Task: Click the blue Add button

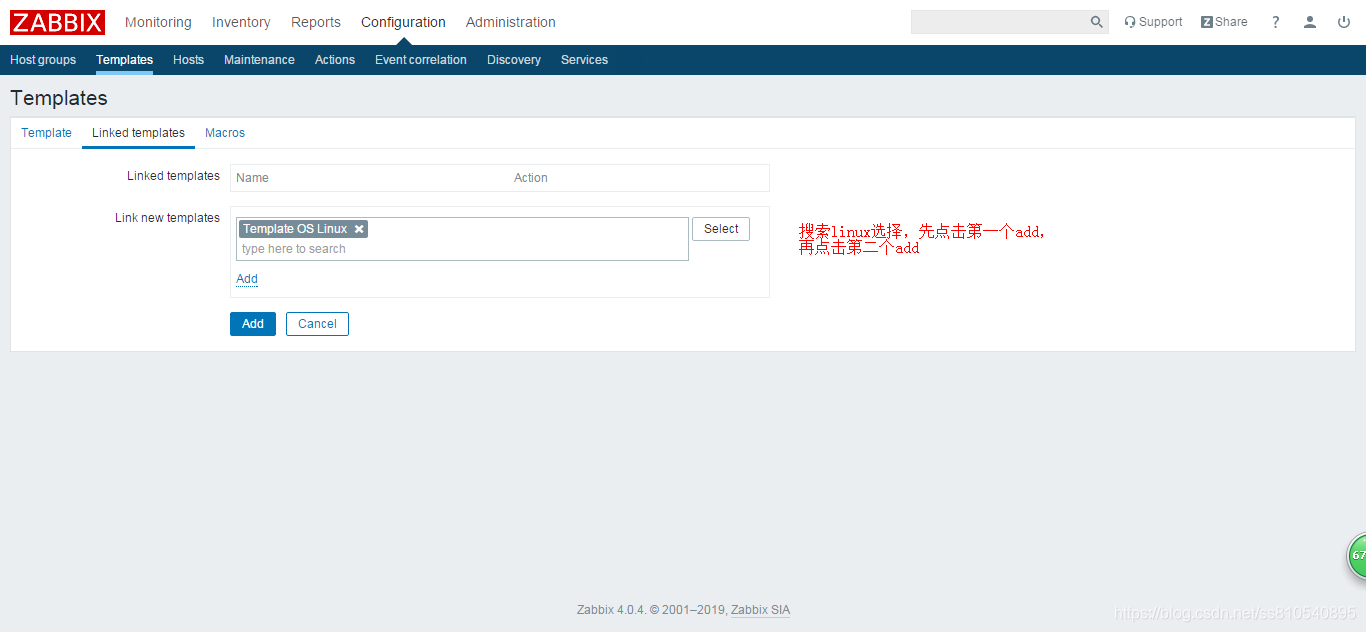Action: [x=253, y=324]
